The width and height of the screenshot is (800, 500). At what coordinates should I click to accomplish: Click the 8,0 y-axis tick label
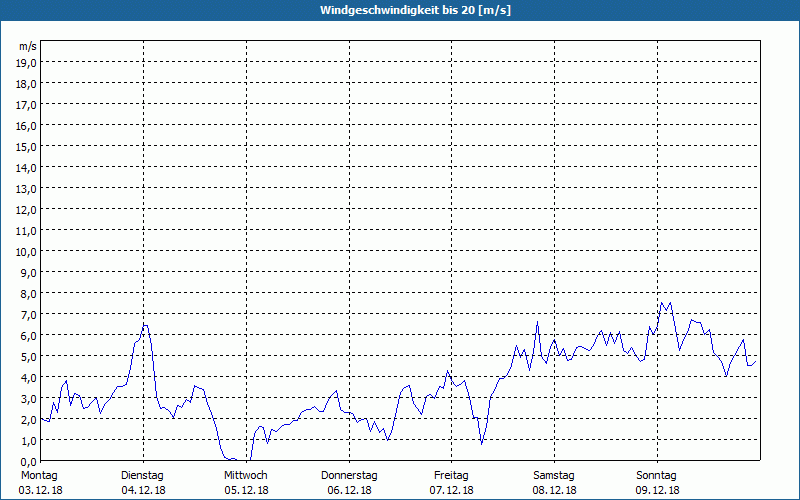pos(28,294)
